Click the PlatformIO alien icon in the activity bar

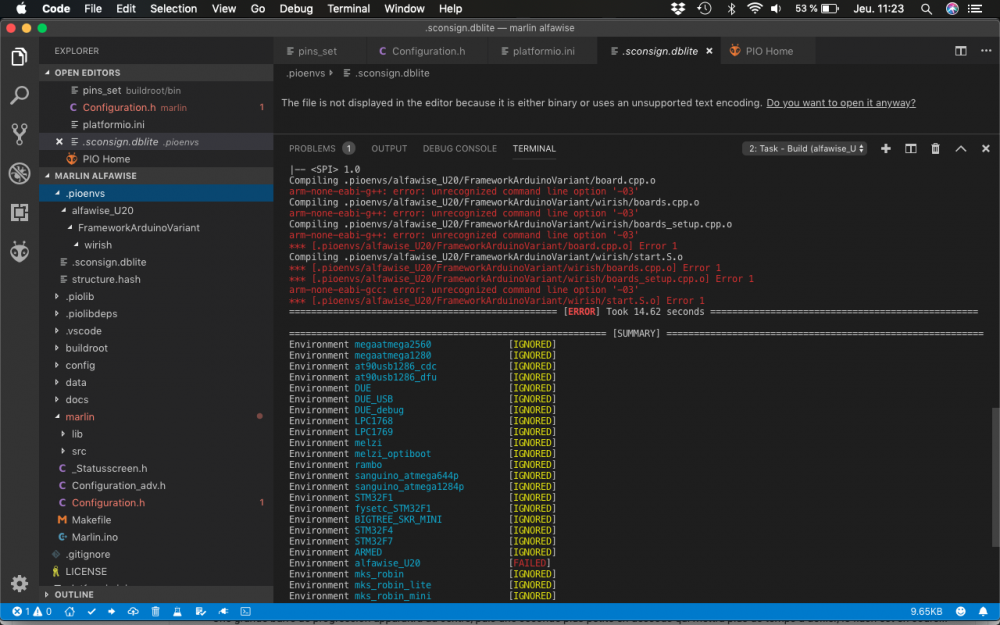click(x=19, y=251)
